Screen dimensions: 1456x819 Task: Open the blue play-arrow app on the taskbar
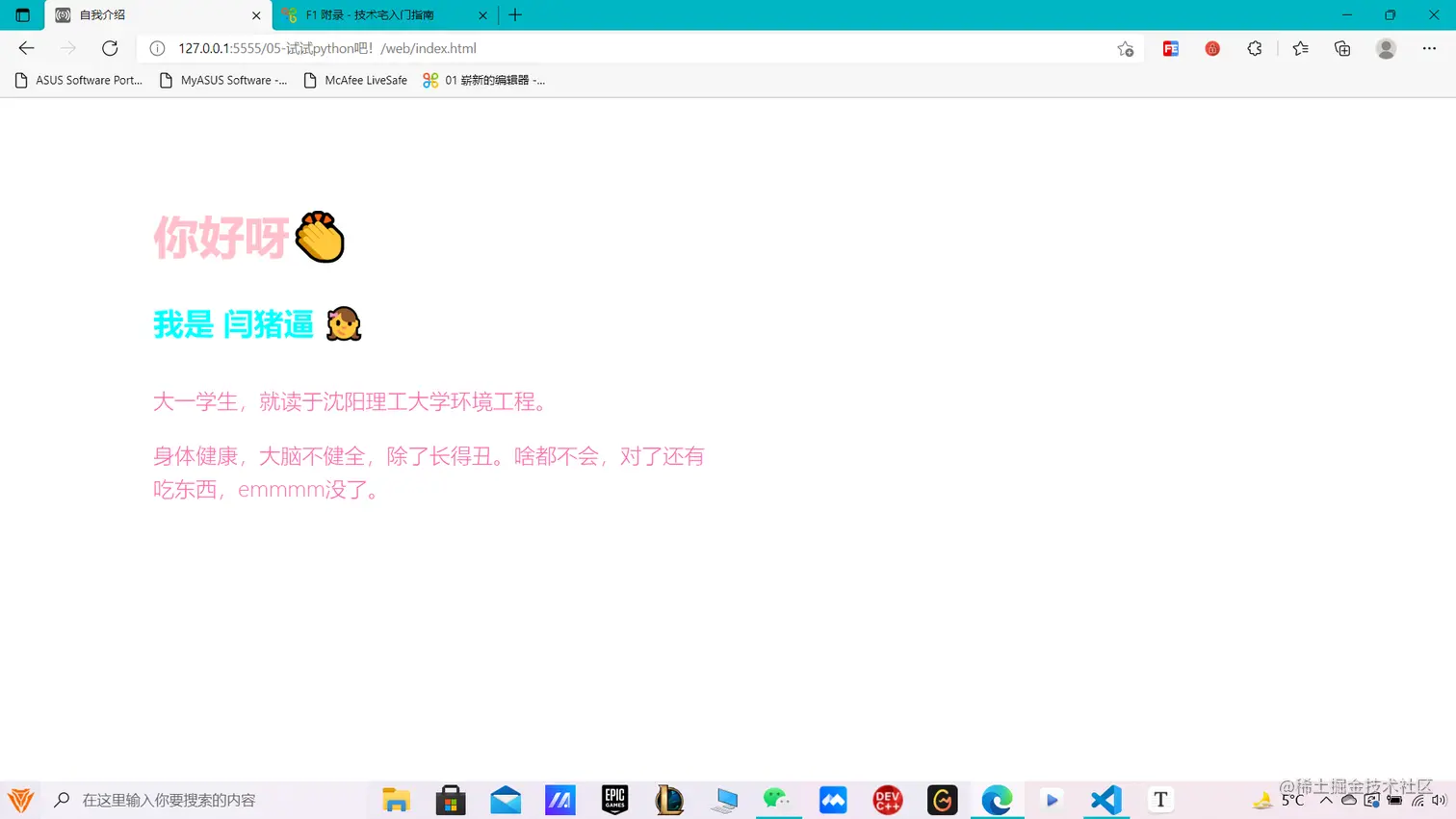(x=1052, y=800)
